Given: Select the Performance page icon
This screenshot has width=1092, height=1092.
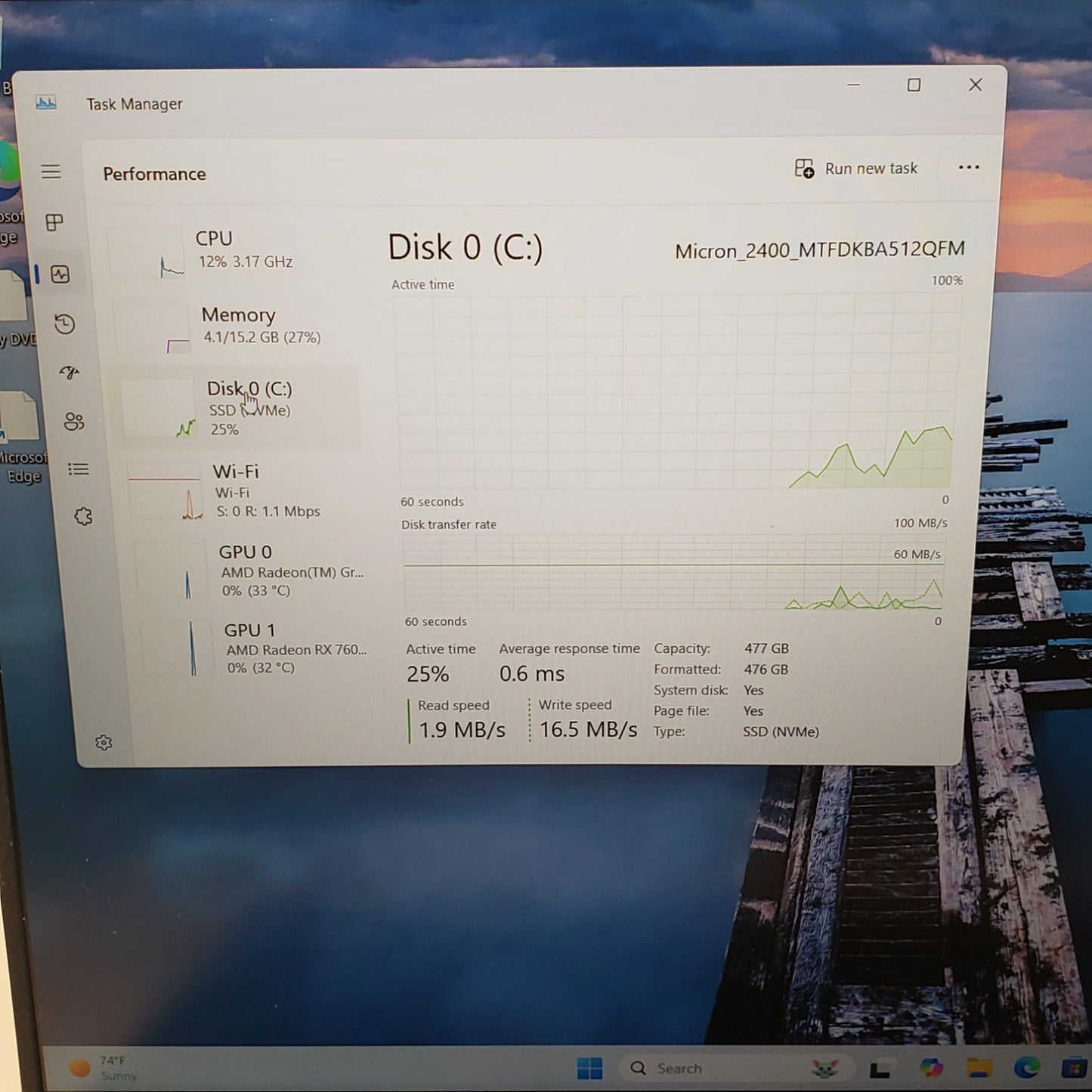Looking at the screenshot, I should [60, 274].
